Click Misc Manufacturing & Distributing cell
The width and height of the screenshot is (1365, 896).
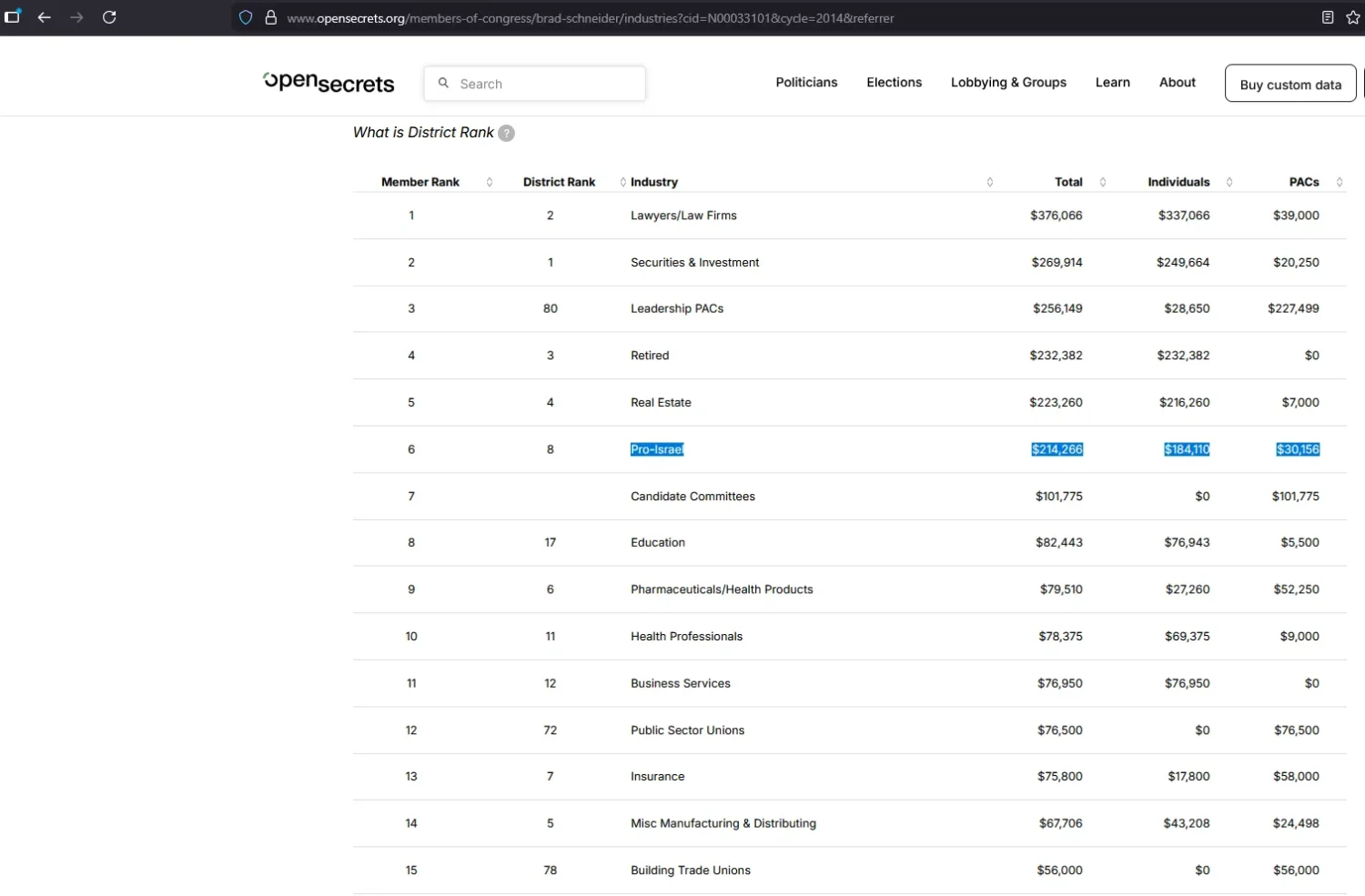pyautogui.click(x=723, y=823)
